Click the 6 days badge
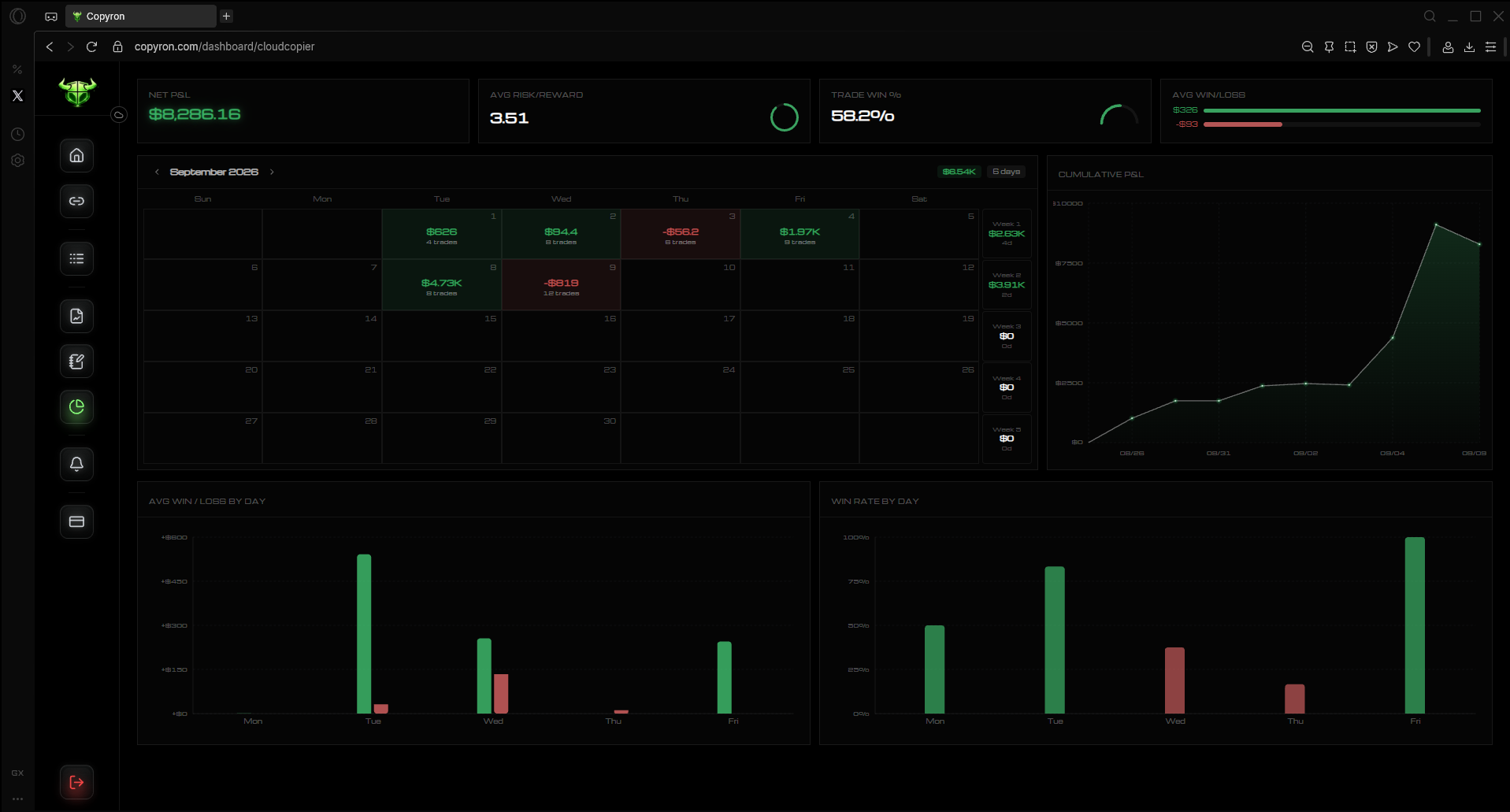The image size is (1510, 812). coord(1006,172)
